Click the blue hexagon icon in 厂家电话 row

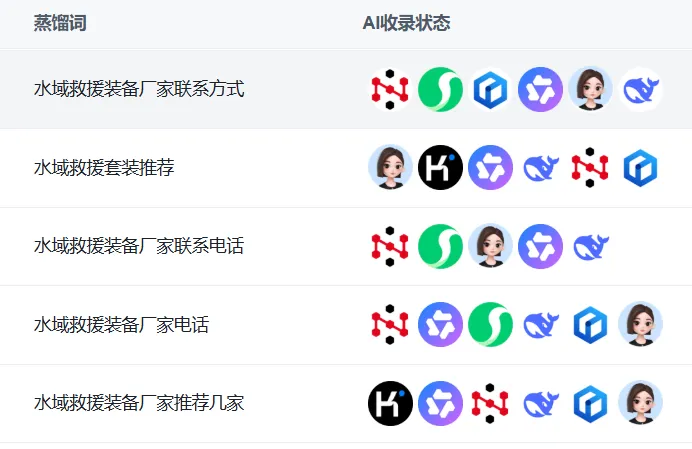click(x=590, y=324)
